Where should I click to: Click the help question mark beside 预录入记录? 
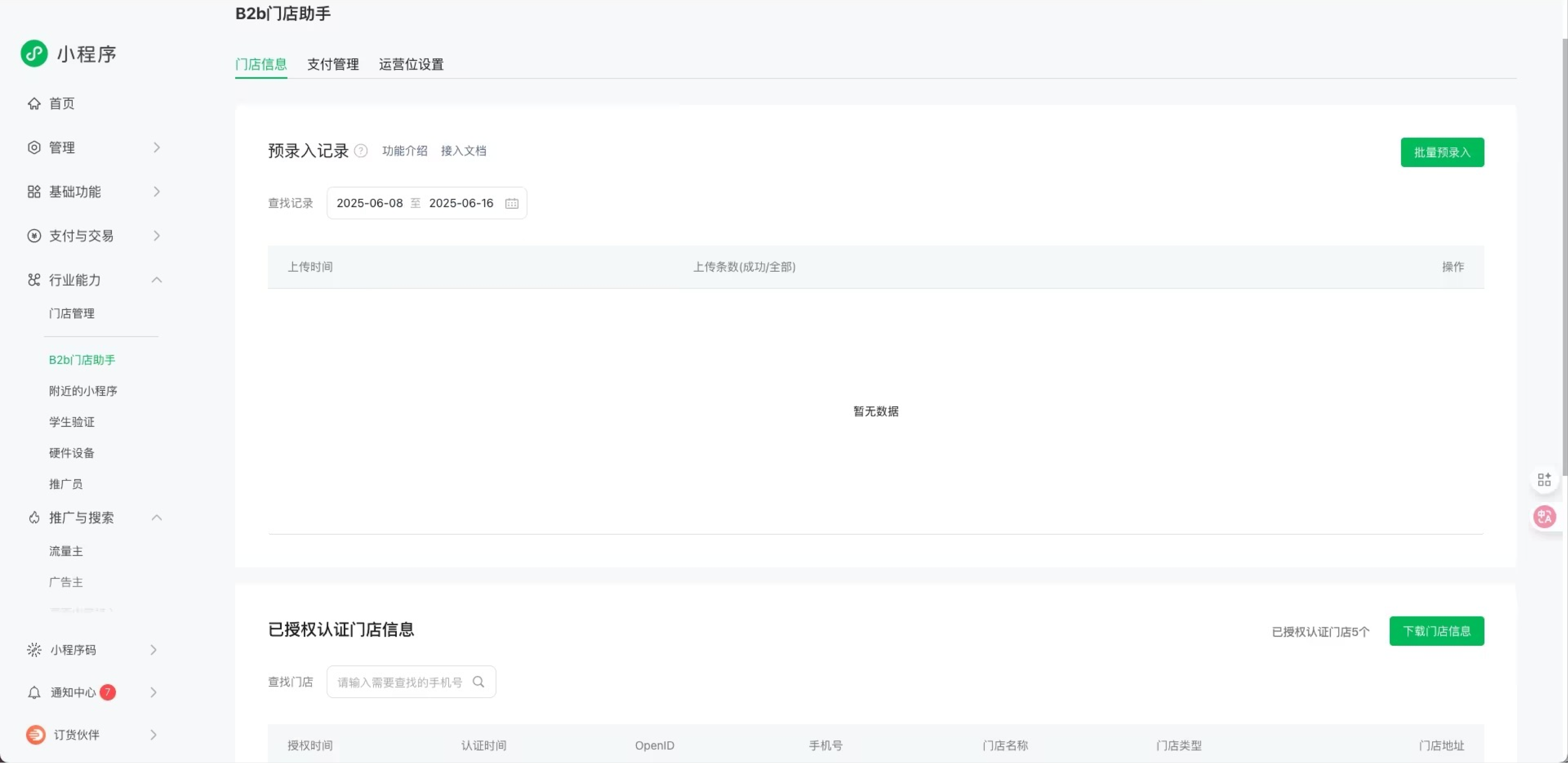point(361,151)
